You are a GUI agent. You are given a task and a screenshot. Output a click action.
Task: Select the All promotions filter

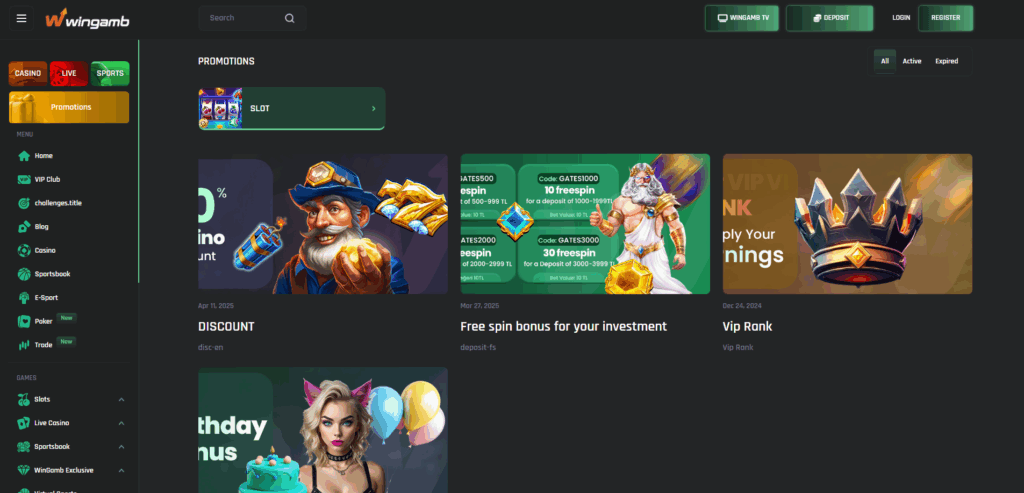coord(885,61)
